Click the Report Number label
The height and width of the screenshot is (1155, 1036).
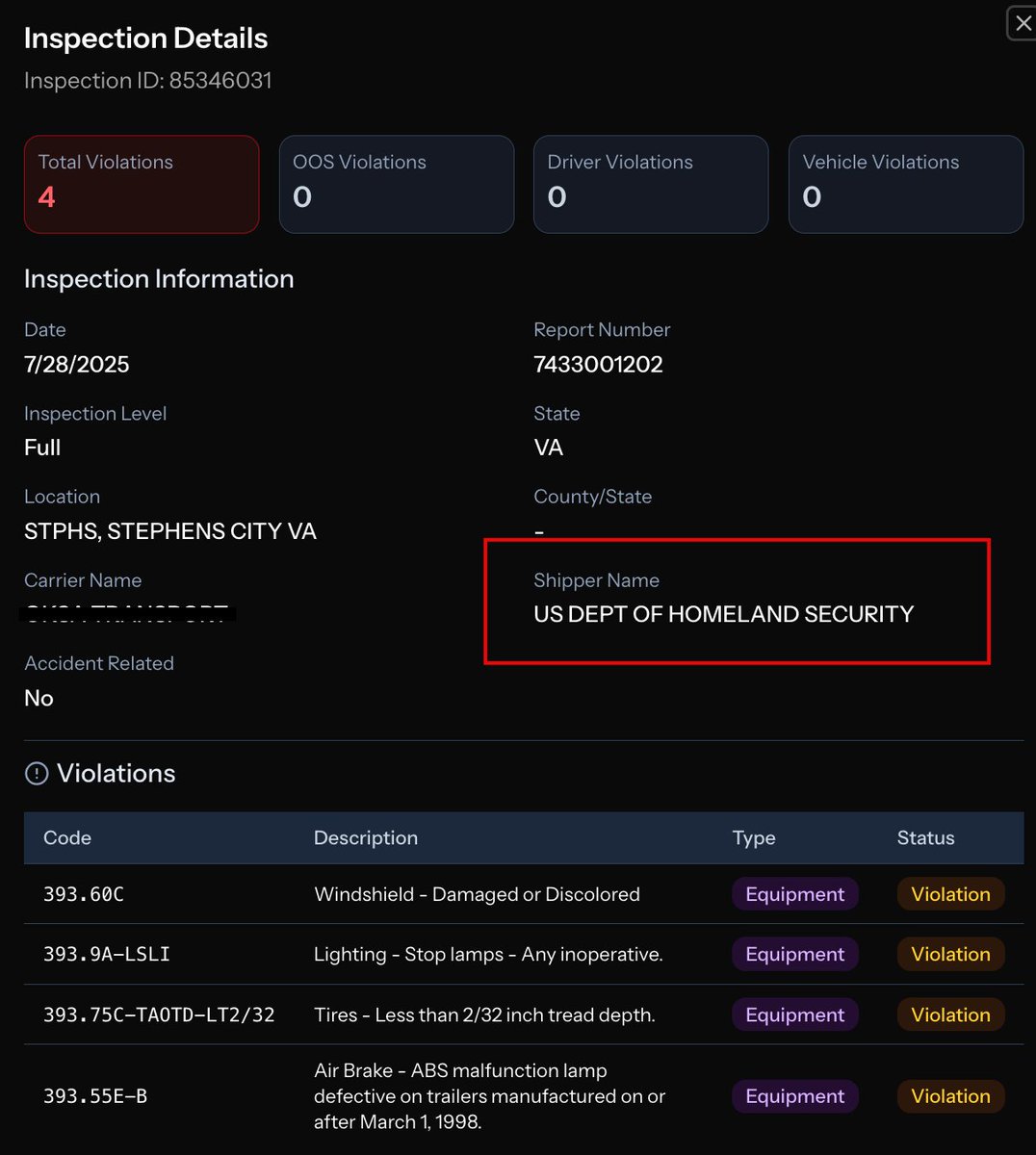602,329
